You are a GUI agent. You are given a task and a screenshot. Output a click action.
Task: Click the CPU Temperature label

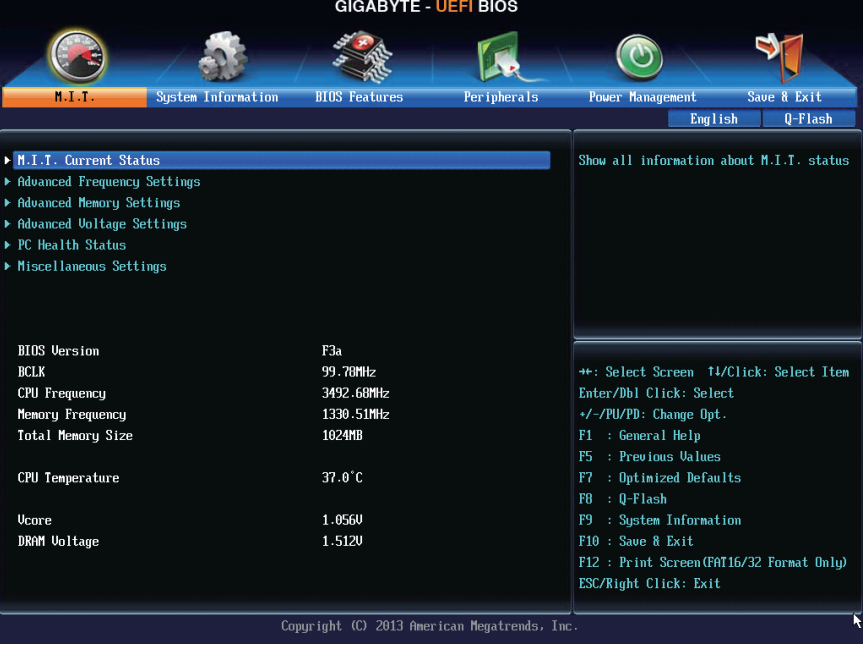coord(68,478)
